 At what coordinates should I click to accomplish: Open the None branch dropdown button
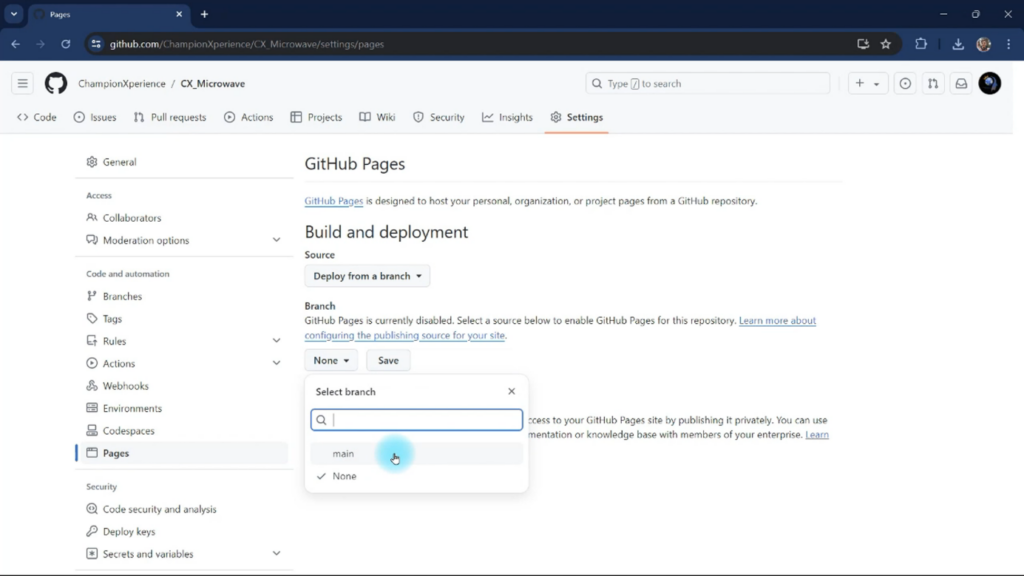(331, 360)
